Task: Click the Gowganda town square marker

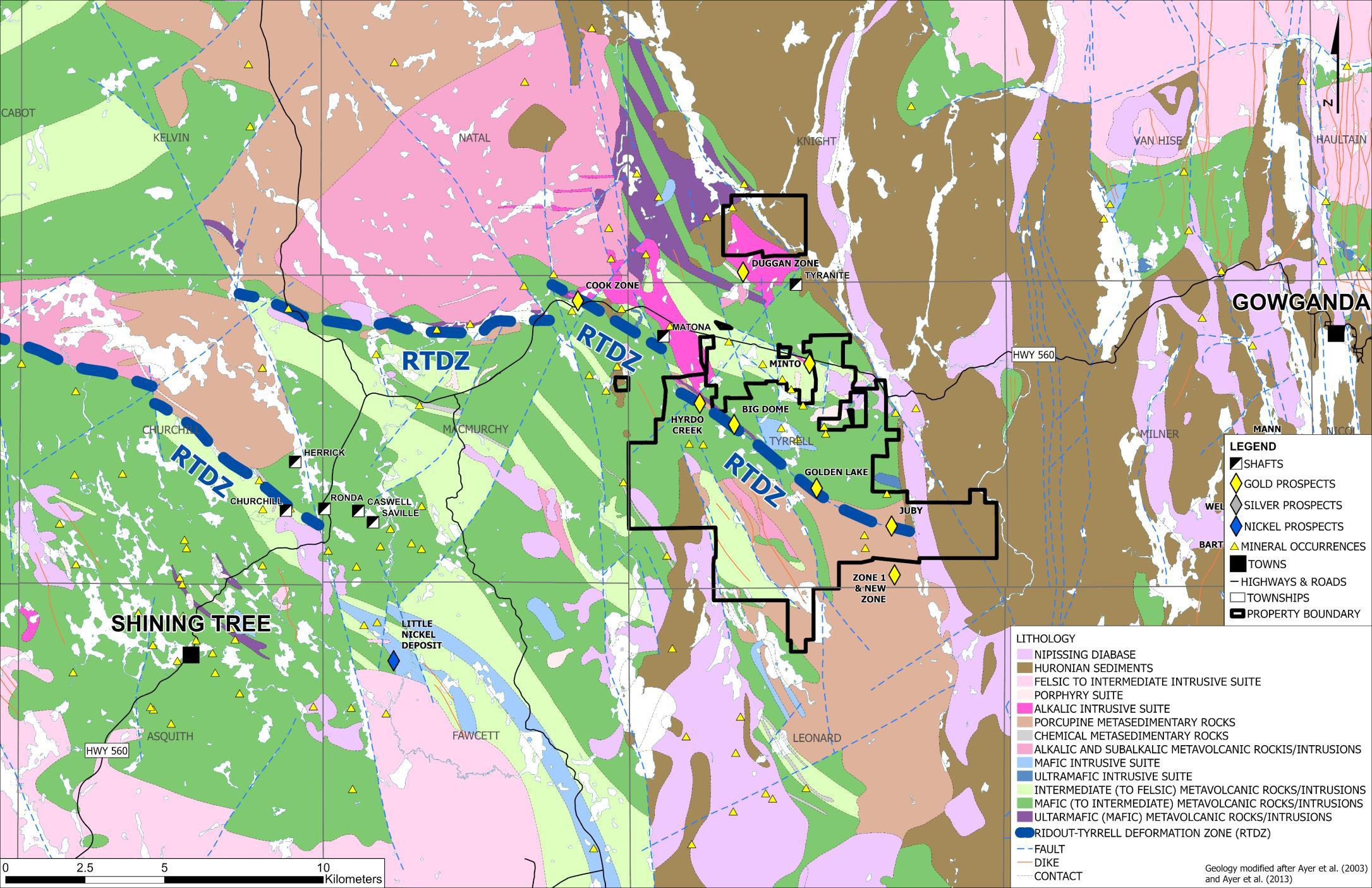Action: click(x=1335, y=333)
